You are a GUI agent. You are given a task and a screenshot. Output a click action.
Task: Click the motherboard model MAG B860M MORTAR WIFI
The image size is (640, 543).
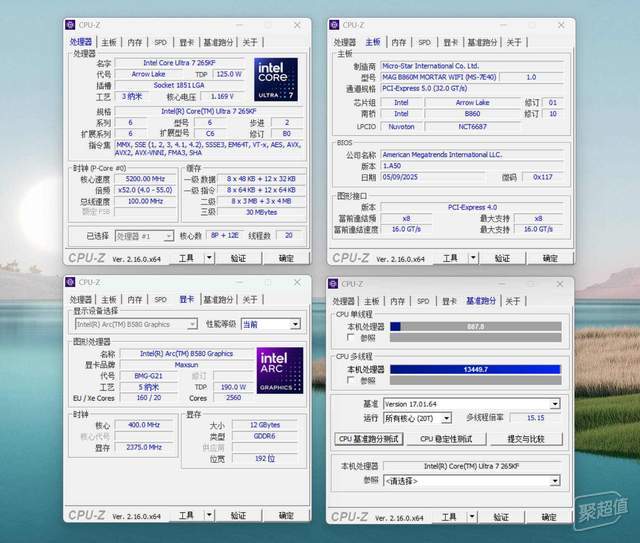pyautogui.click(x=439, y=77)
